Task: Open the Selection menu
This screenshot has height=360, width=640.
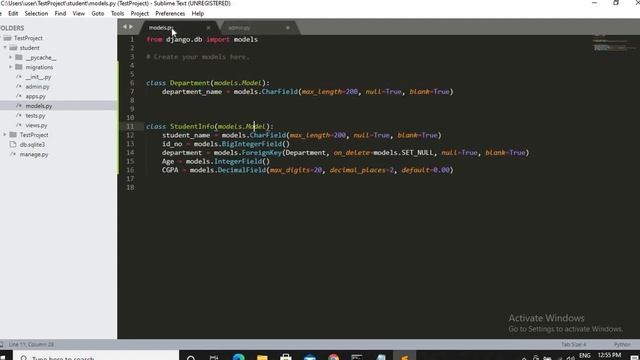Action: coord(36,13)
